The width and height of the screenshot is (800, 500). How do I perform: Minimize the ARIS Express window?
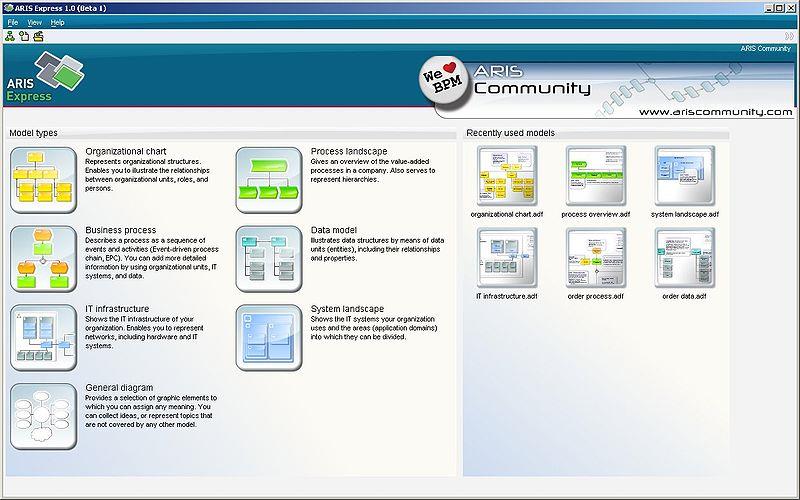pos(769,8)
